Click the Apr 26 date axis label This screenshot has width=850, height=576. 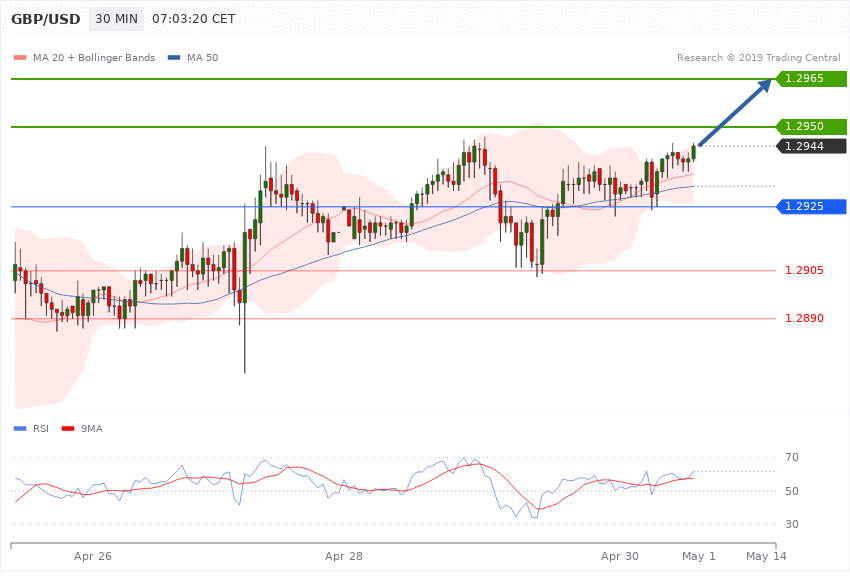coord(93,556)
